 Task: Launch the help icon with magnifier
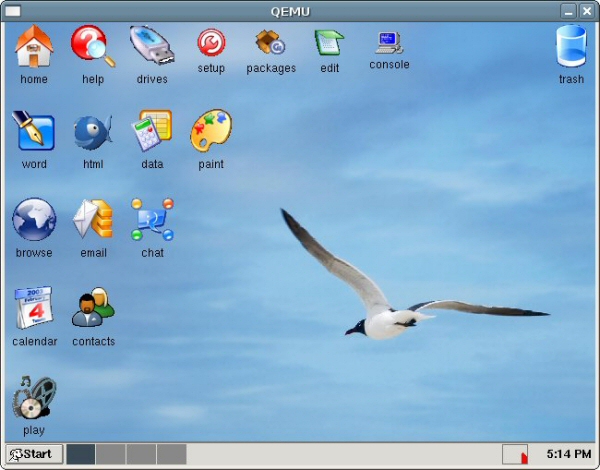click(x=92, y=46)
